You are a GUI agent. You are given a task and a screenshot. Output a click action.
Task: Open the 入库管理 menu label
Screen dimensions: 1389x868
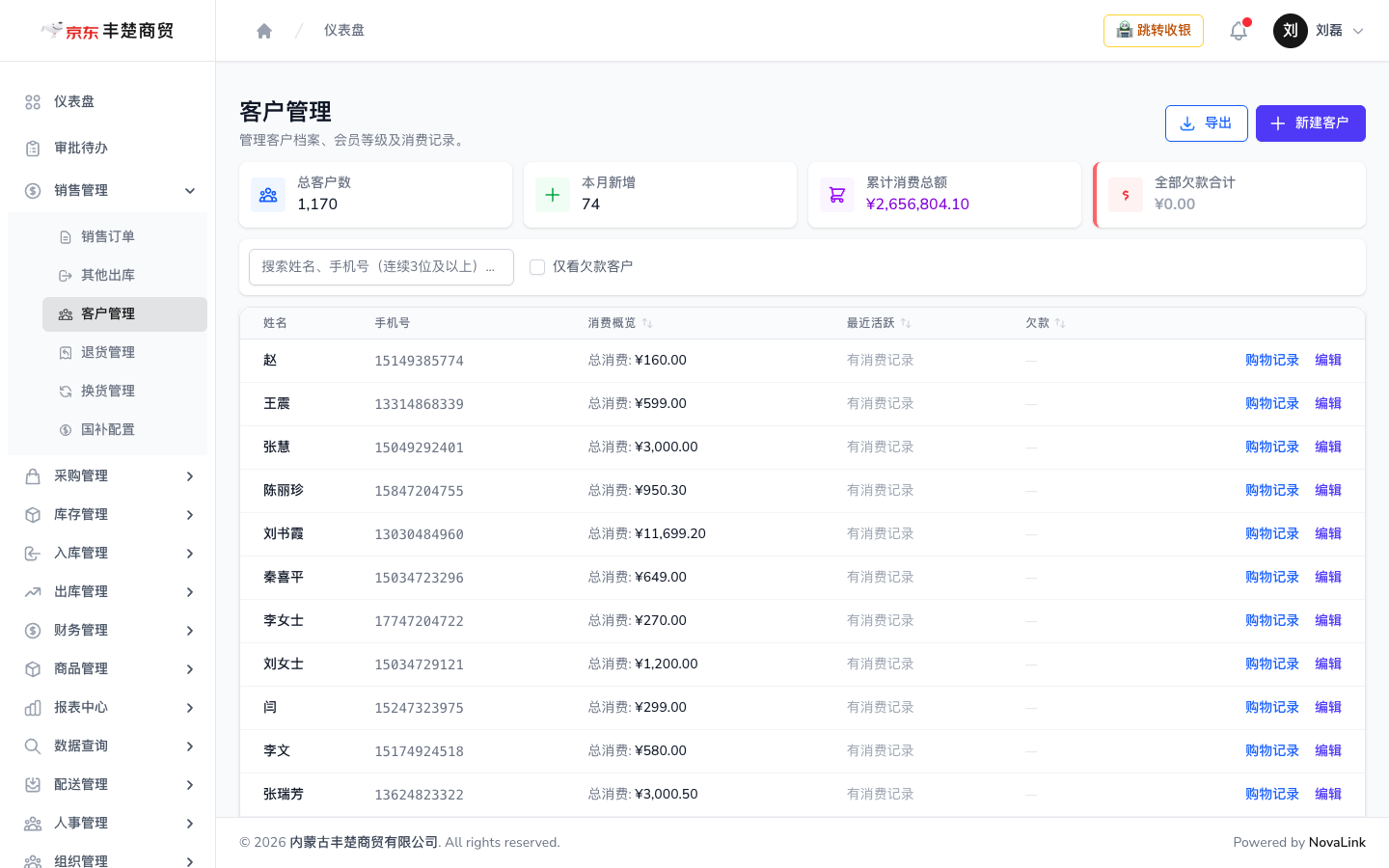[x=81, y=554]
